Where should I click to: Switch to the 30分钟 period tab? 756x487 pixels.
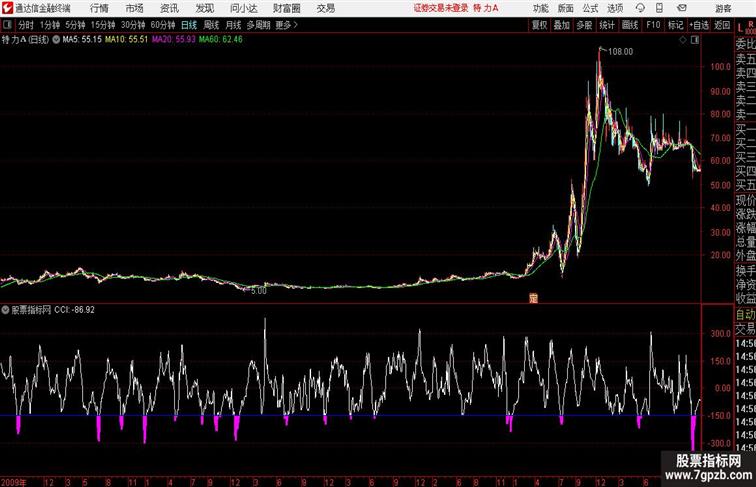[x=133, y=25]
